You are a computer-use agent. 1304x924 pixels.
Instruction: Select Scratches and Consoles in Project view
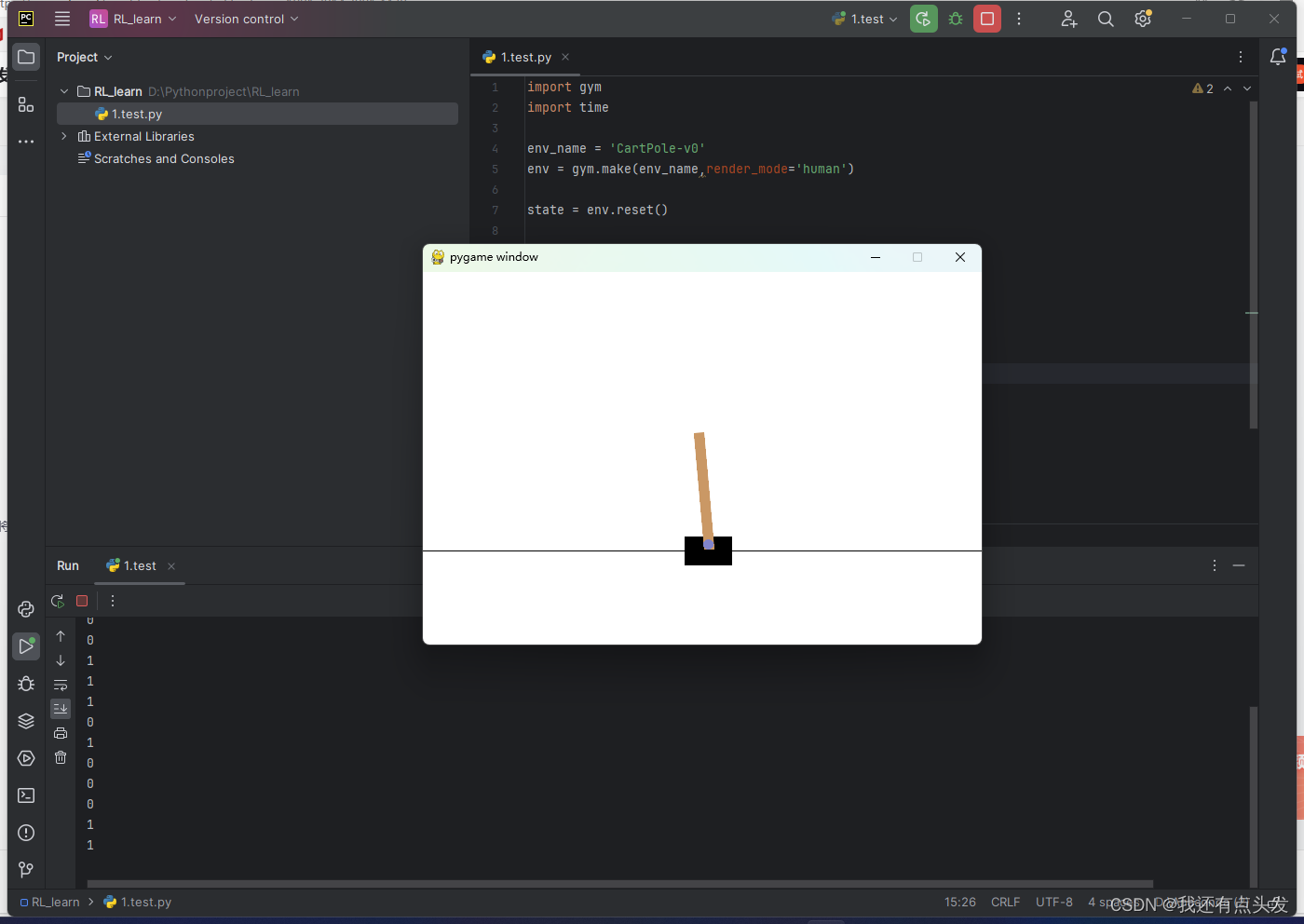(x=162, y=158)
